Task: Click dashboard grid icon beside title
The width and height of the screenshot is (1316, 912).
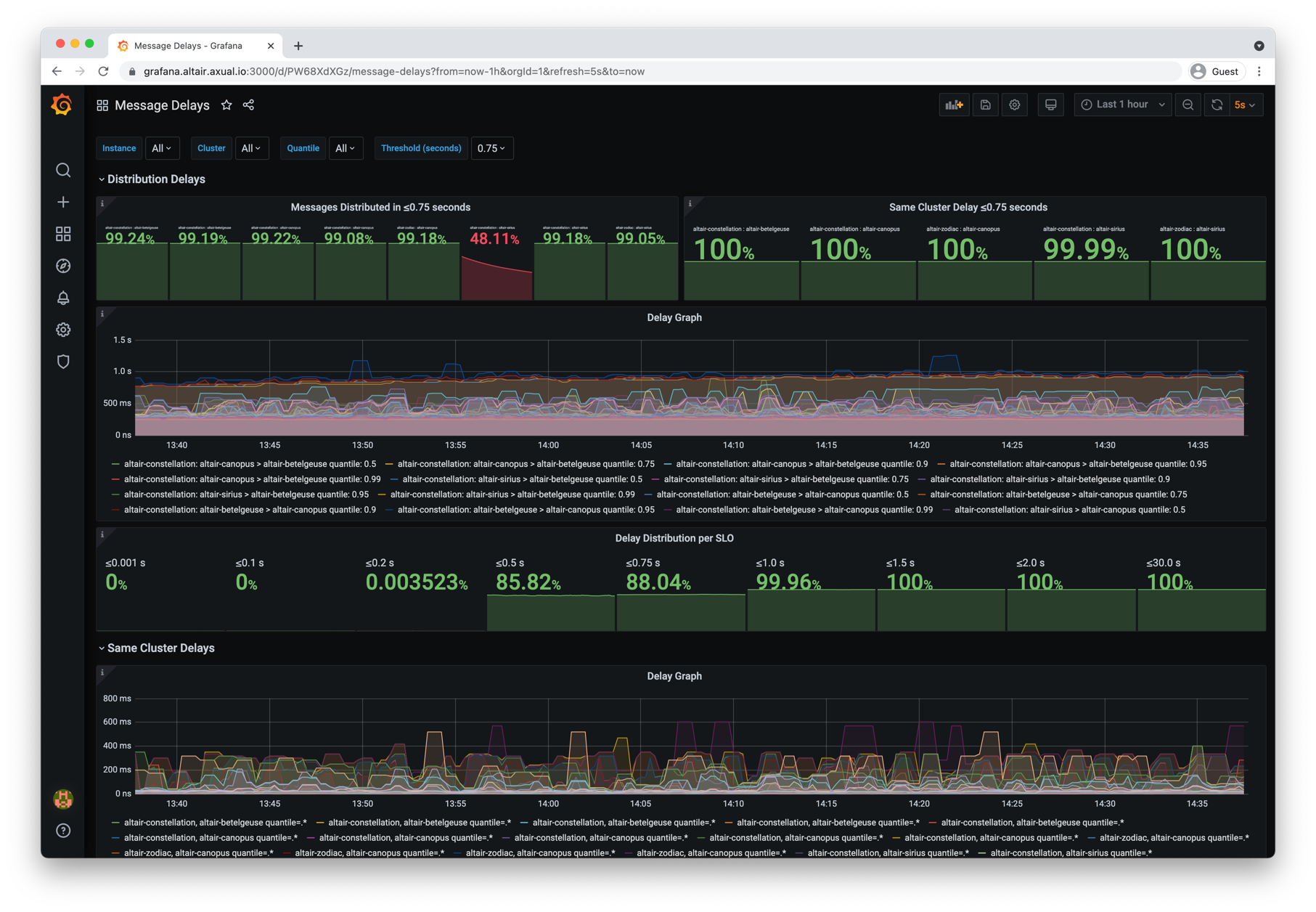Action: pos(102,105)
